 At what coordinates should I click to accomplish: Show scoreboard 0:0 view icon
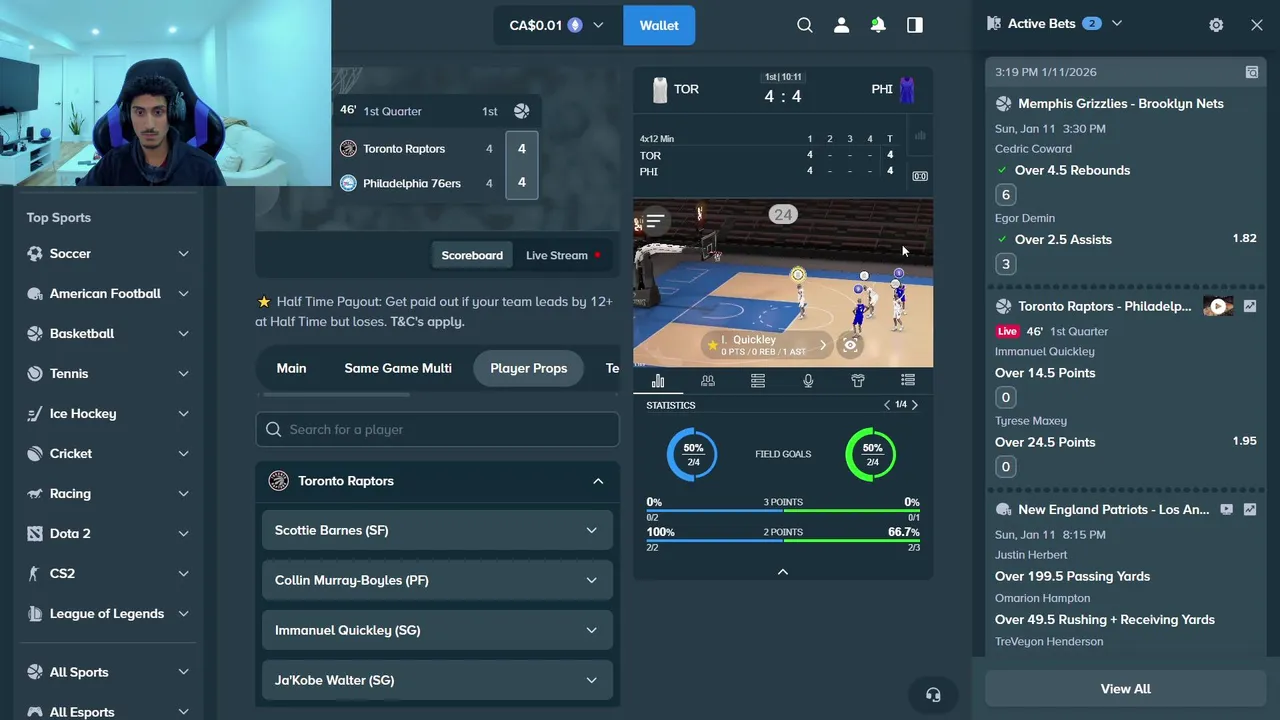tap(920, 176)
